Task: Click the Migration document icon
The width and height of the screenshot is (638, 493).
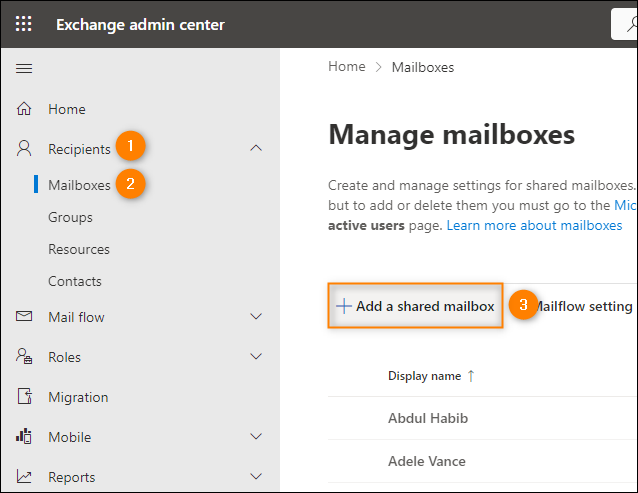Action: pyautogui.click(x=24, y=396)
